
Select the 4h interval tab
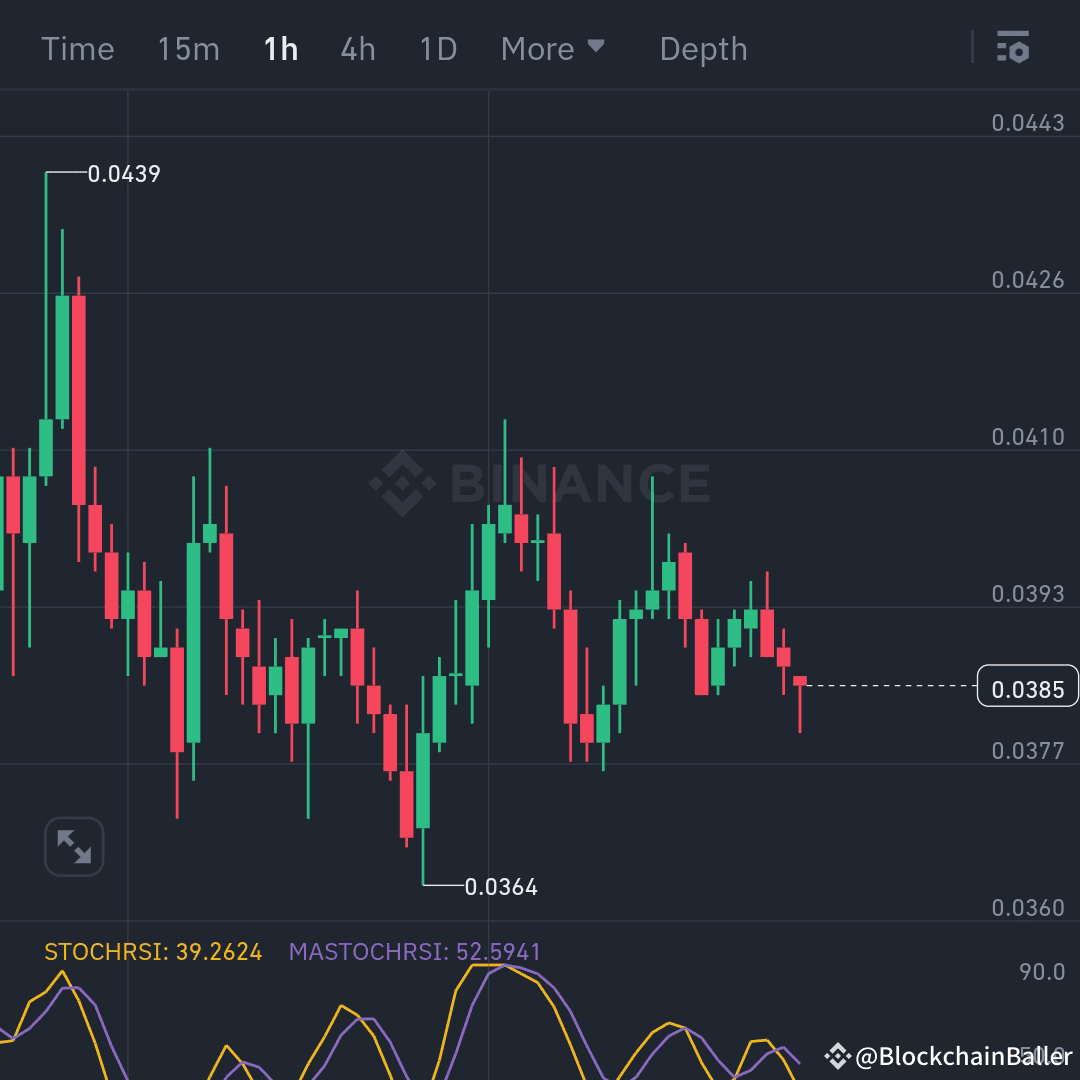[357, 48]
